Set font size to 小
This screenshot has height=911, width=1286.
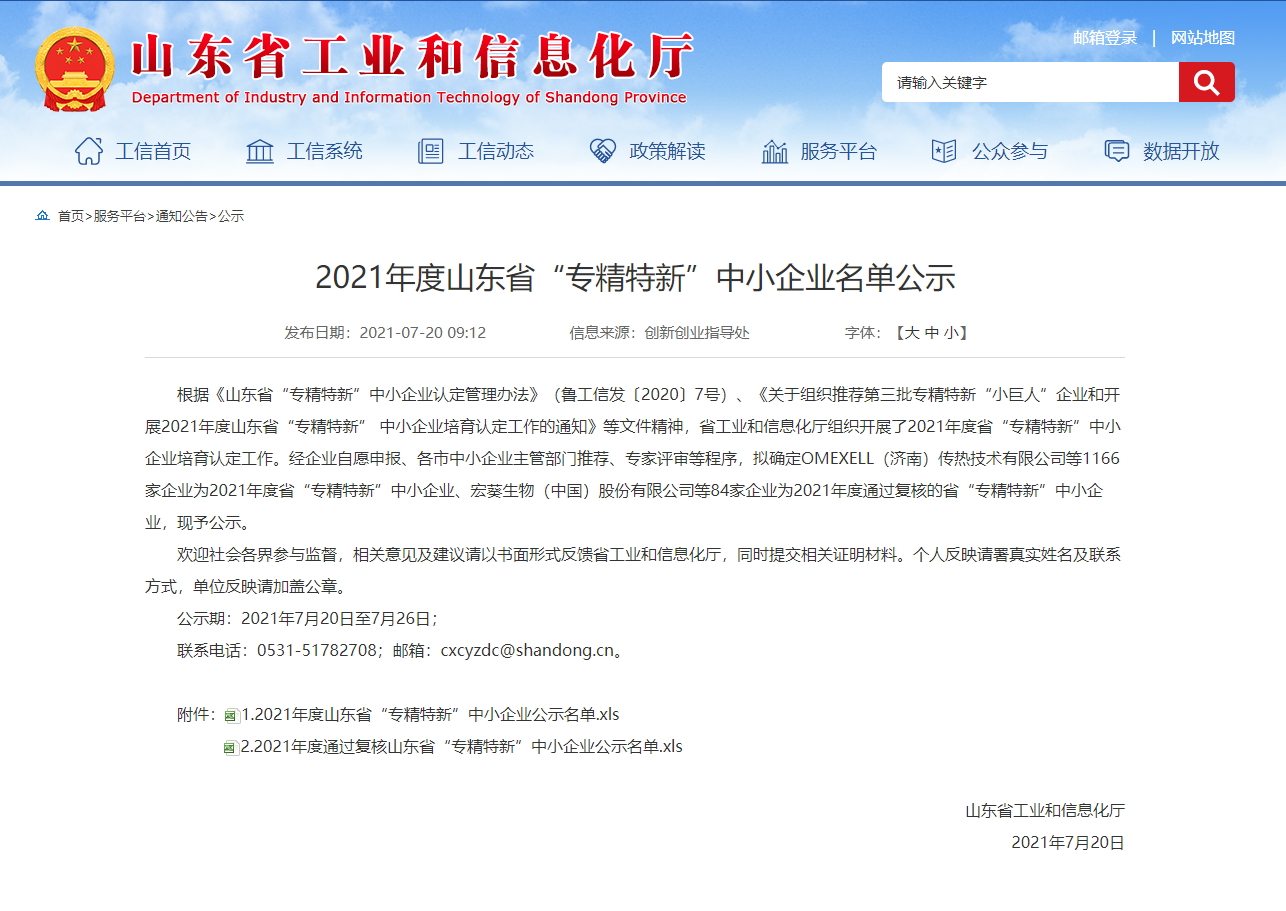(953, 333)
